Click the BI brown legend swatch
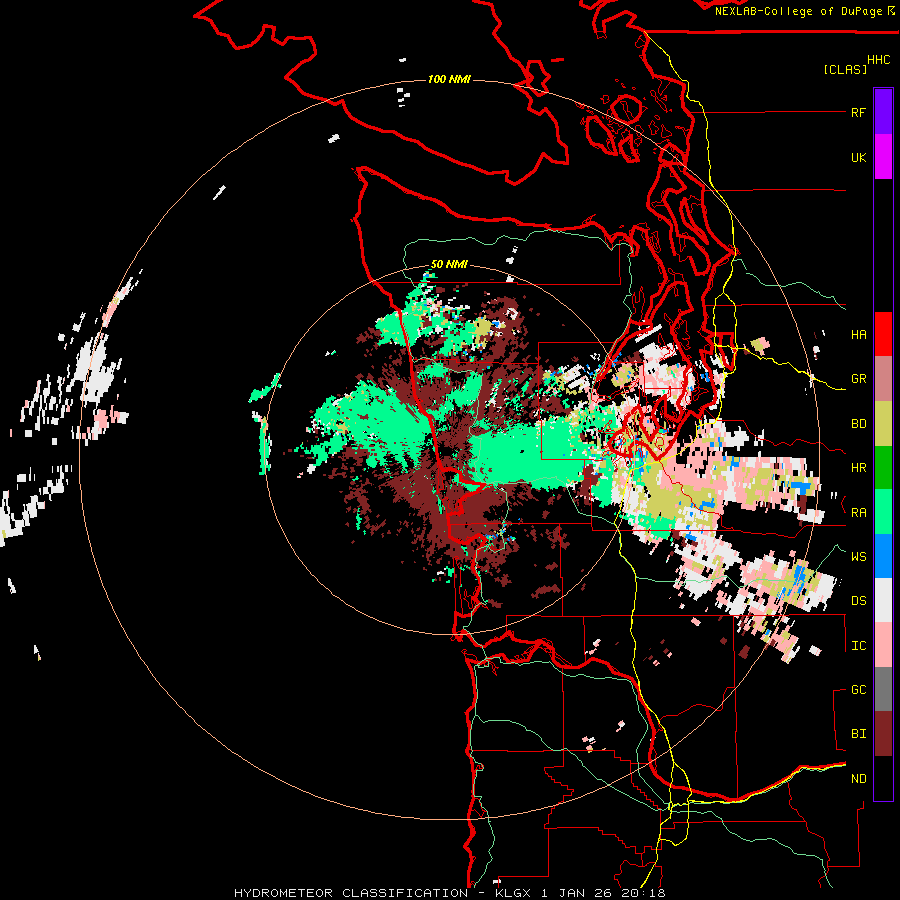Image resolution: width=900 pixels, height=900 pixels. click(883, 734)
